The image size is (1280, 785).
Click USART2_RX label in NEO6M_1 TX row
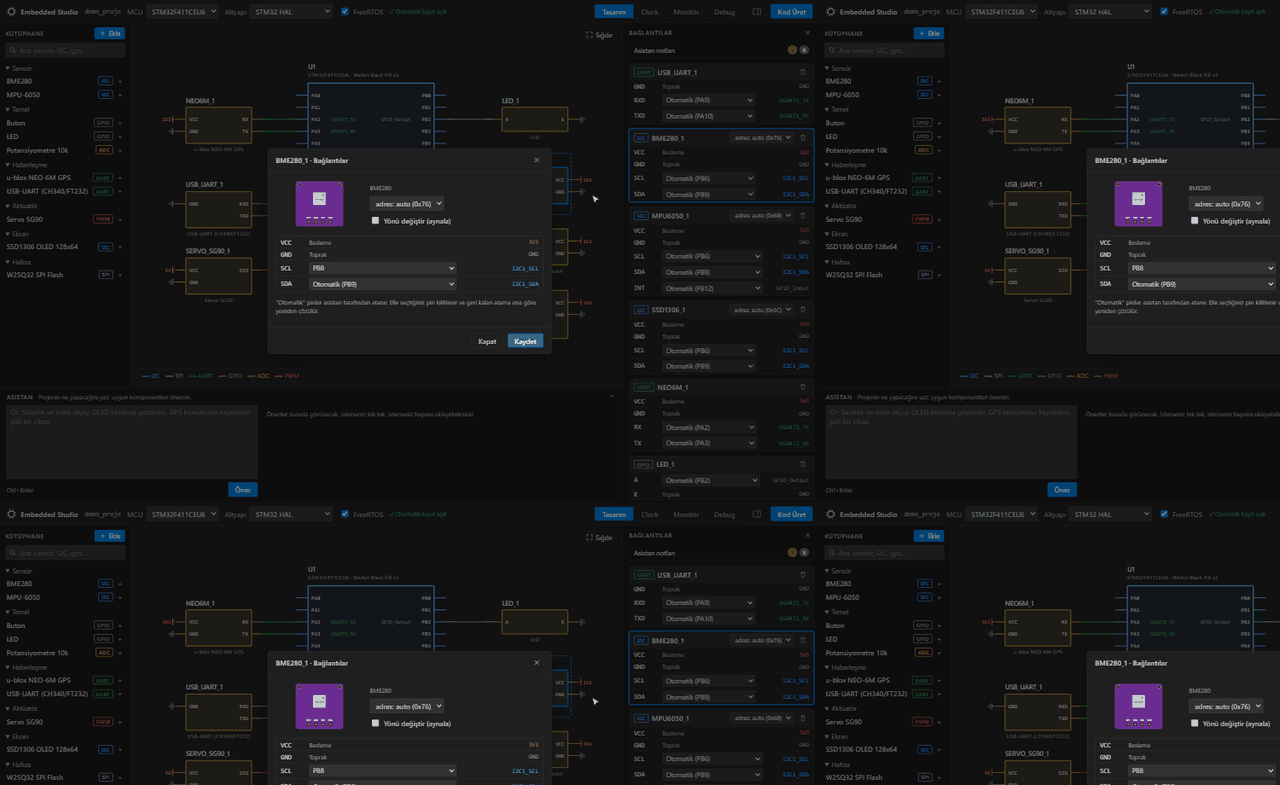tap(794, 443)
